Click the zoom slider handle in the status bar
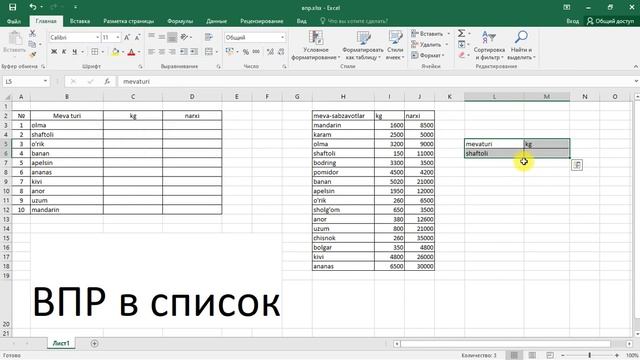This screenshot has height=360, width=640. (x=589, y=355)
